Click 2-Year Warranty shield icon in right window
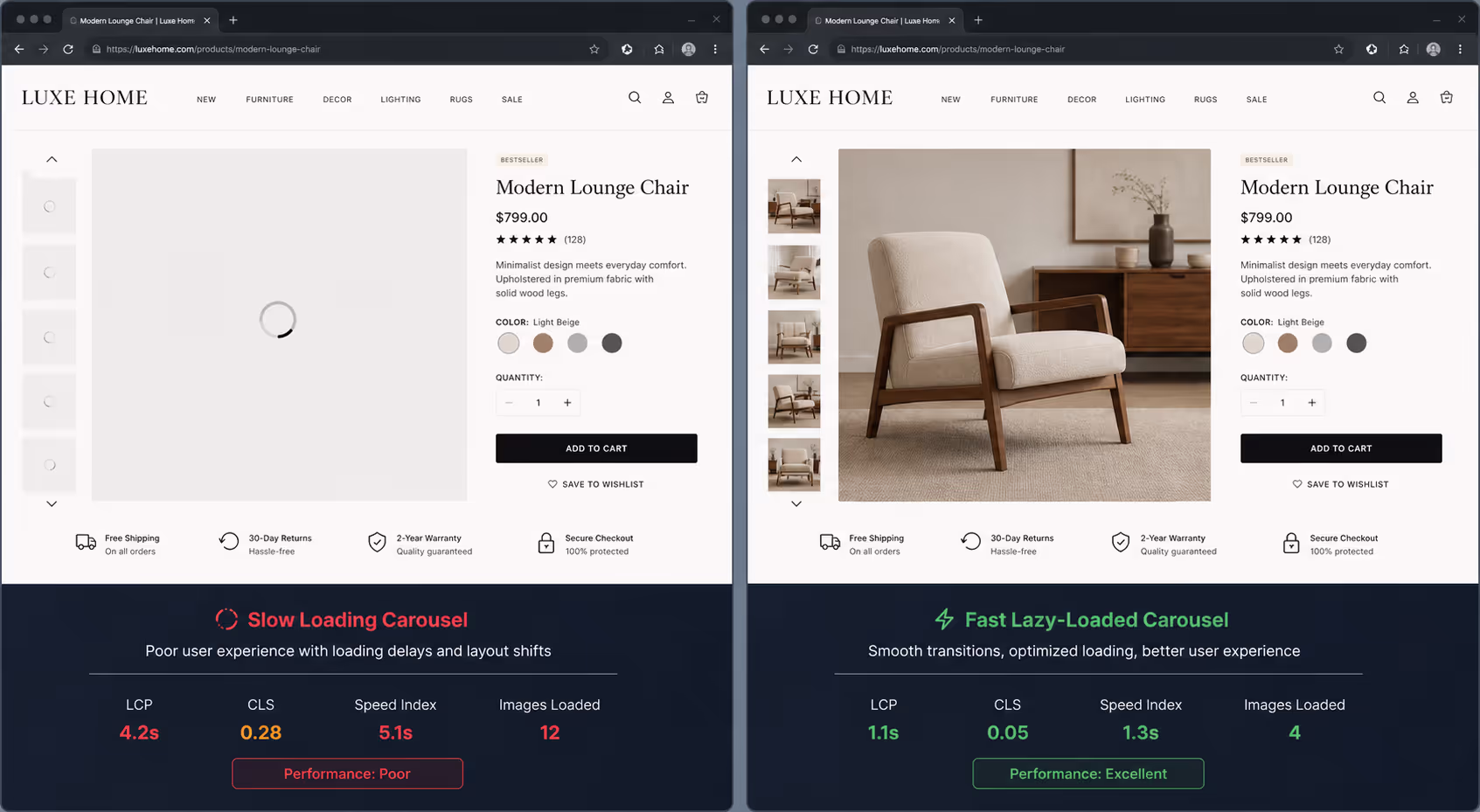 coord(1121,543)
